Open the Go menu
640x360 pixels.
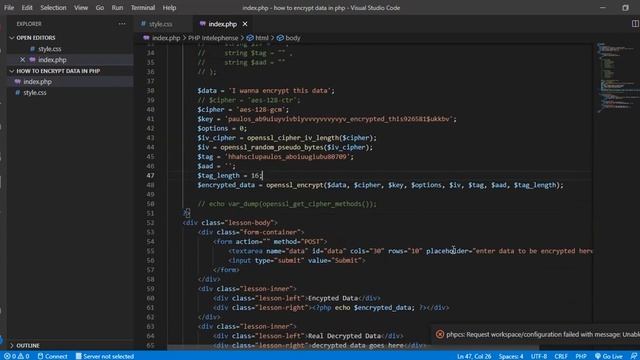tap(100, 8)
